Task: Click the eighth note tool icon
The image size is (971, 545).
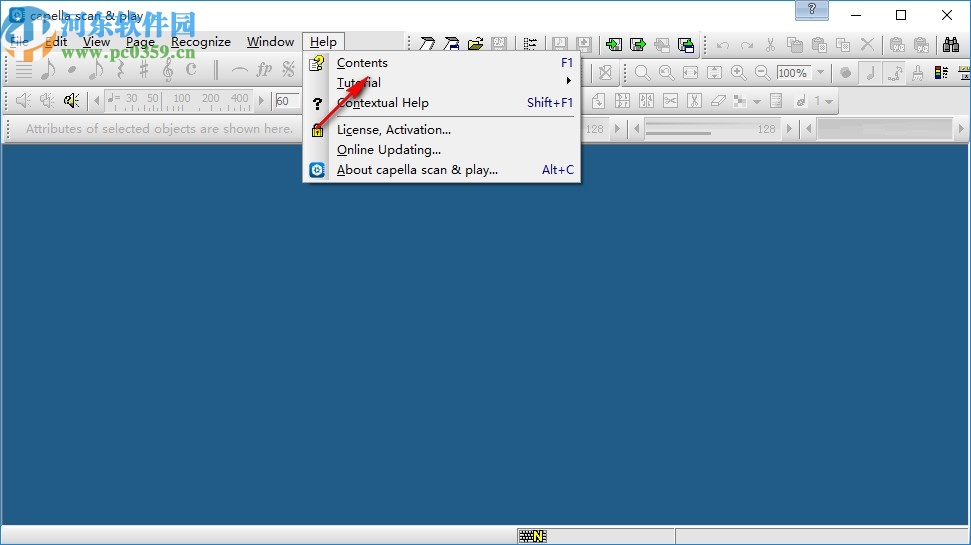Action: (x=47, y=69)
